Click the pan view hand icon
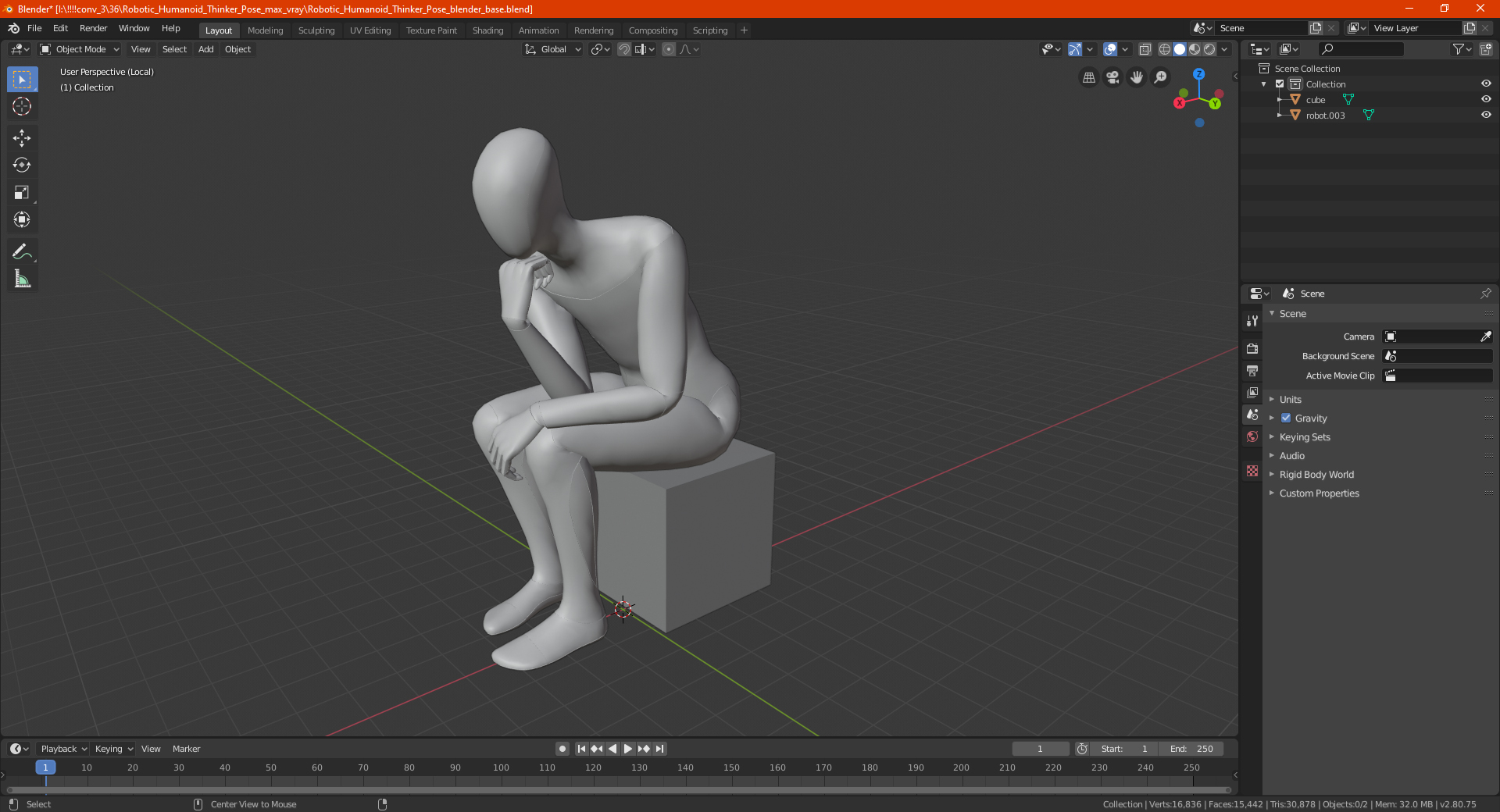The image size is (1500, 812). click(x=1137, y=77)
